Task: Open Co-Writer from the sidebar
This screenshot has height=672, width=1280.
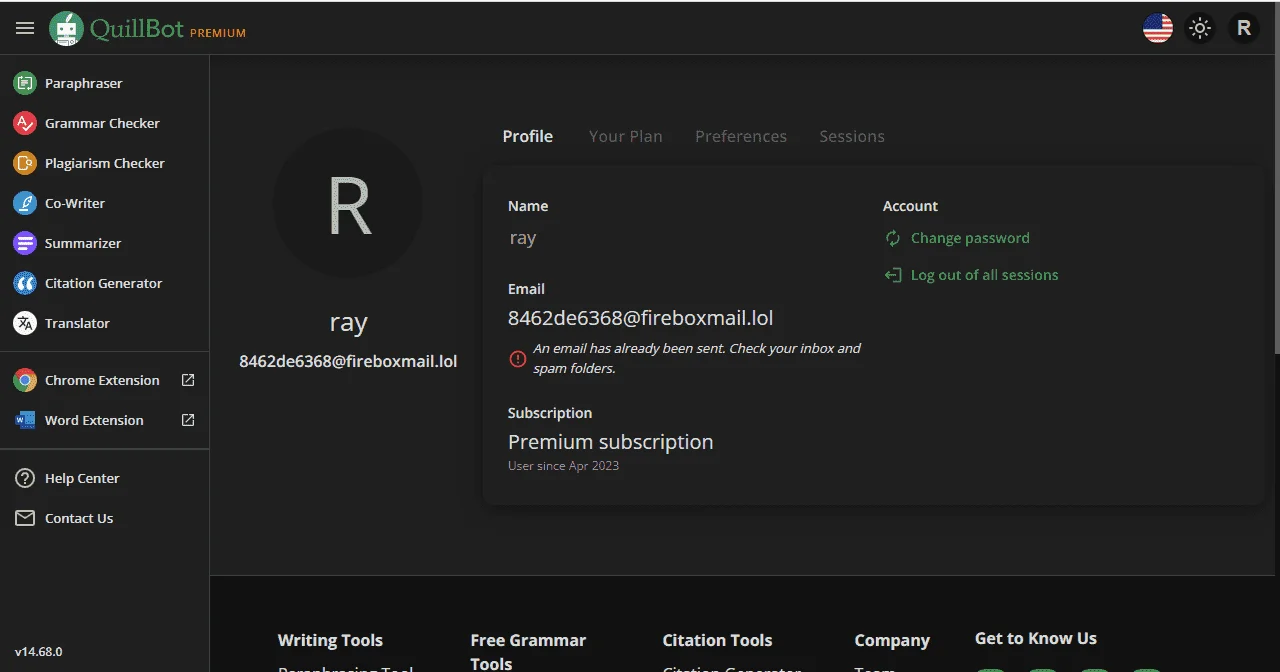Action: coord(104,203)
